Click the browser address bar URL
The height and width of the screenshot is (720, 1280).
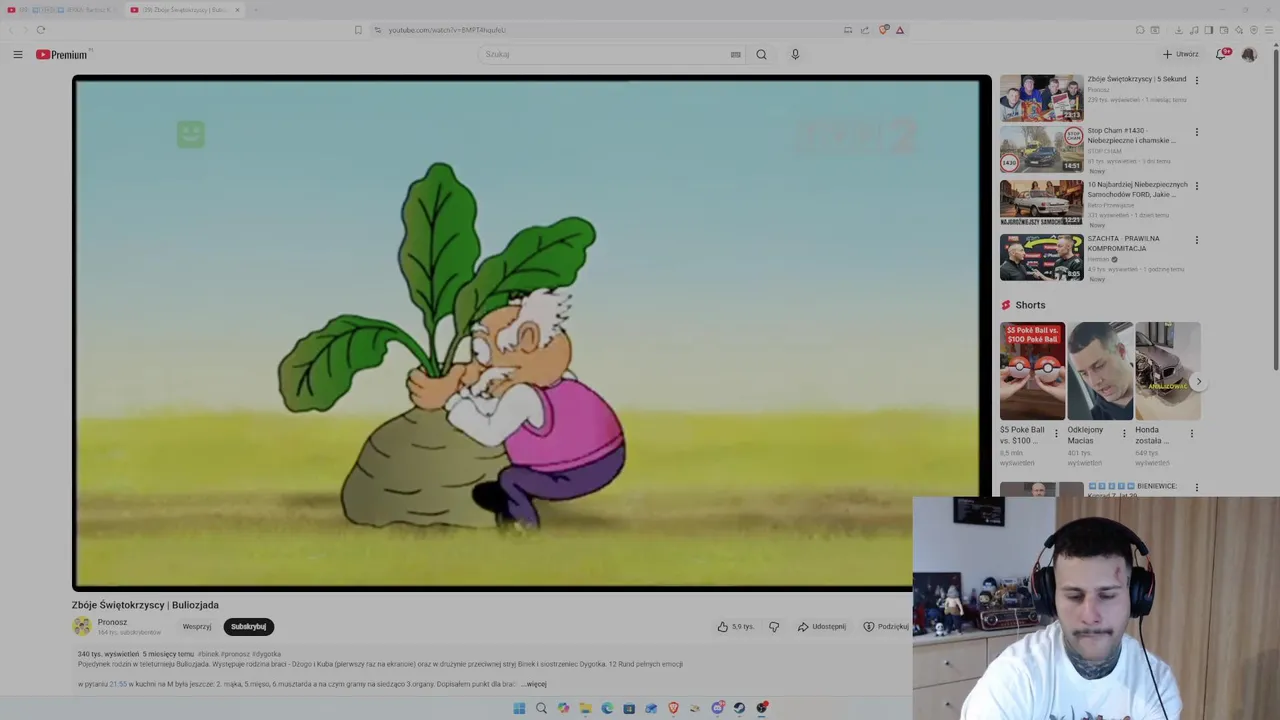coord(447,30)
